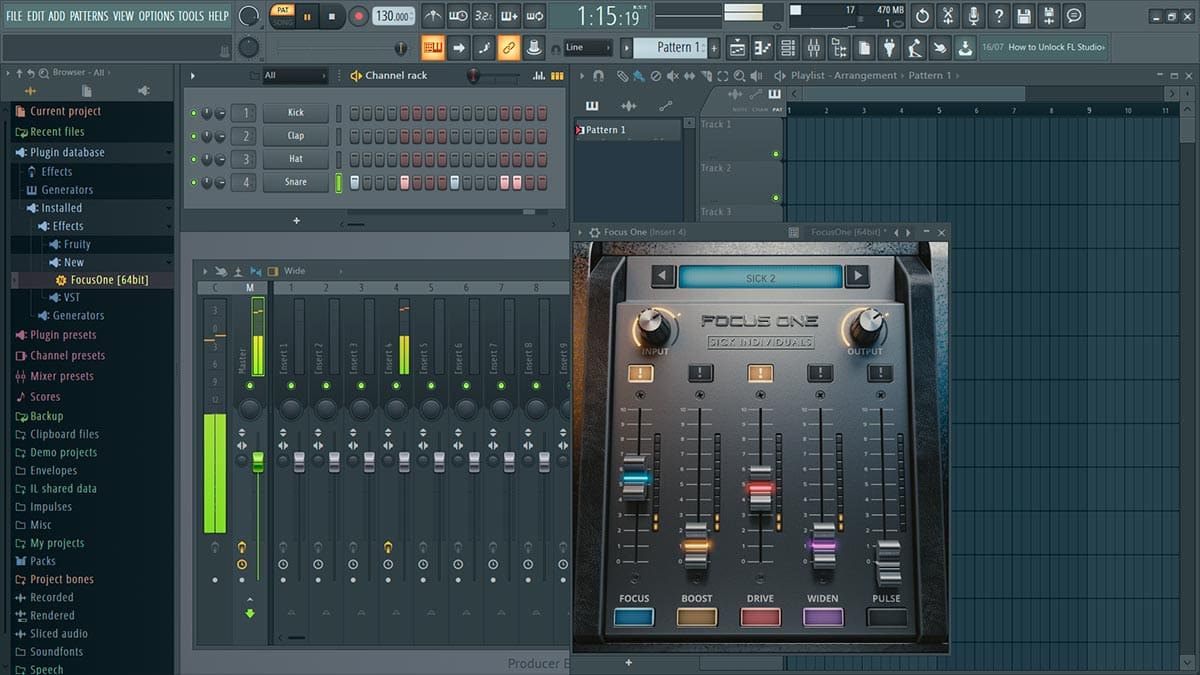Click the browser search magnifier icon

46,73
